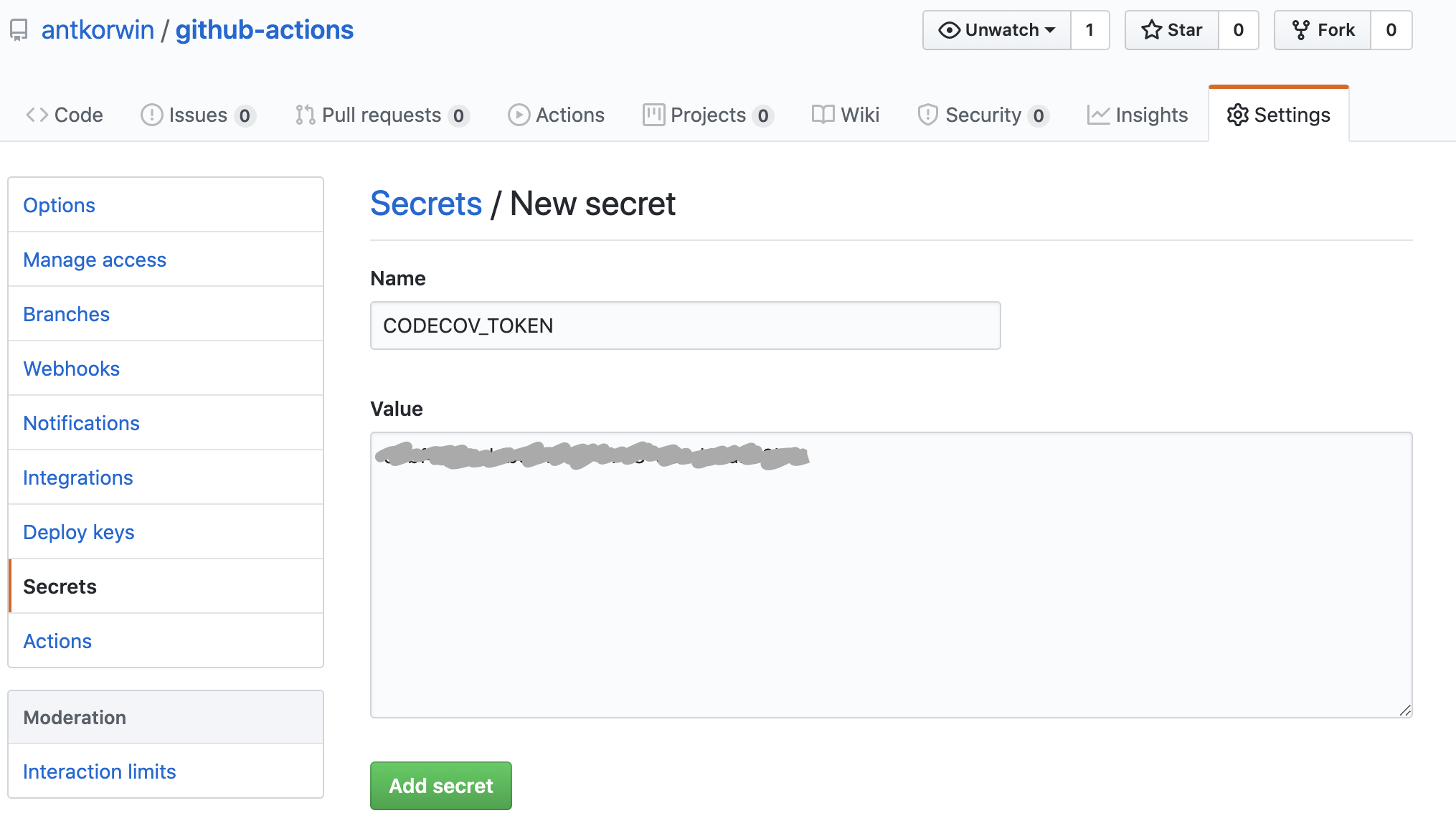The width and height of the screenshot is (1456, 836).
Task: Click the Actions tab icon
Action: click(517, 114)
